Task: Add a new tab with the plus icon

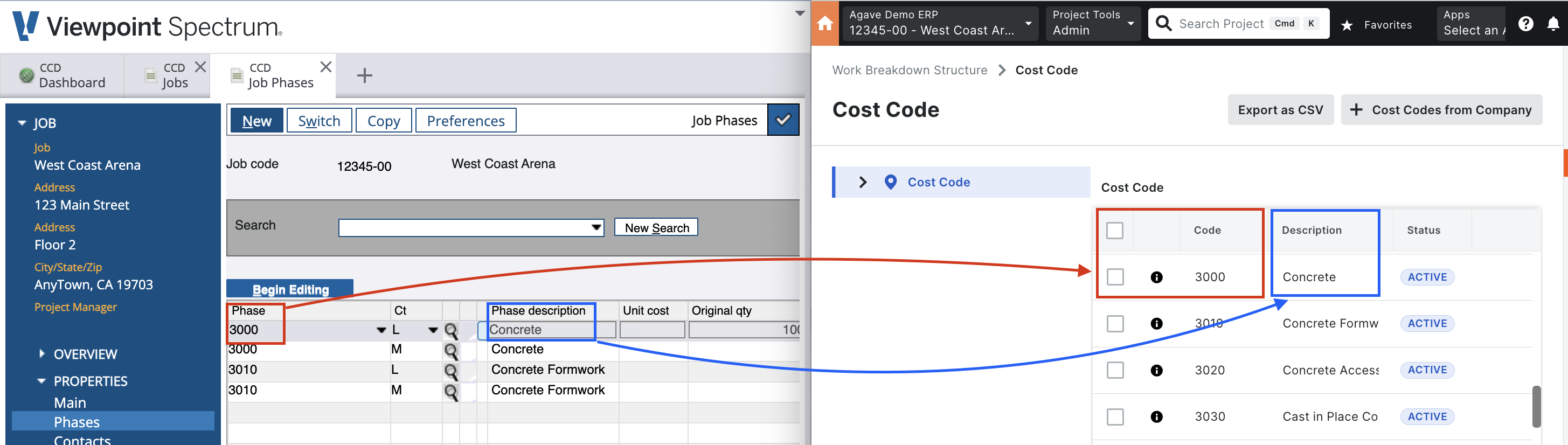Action: [364, 75]
